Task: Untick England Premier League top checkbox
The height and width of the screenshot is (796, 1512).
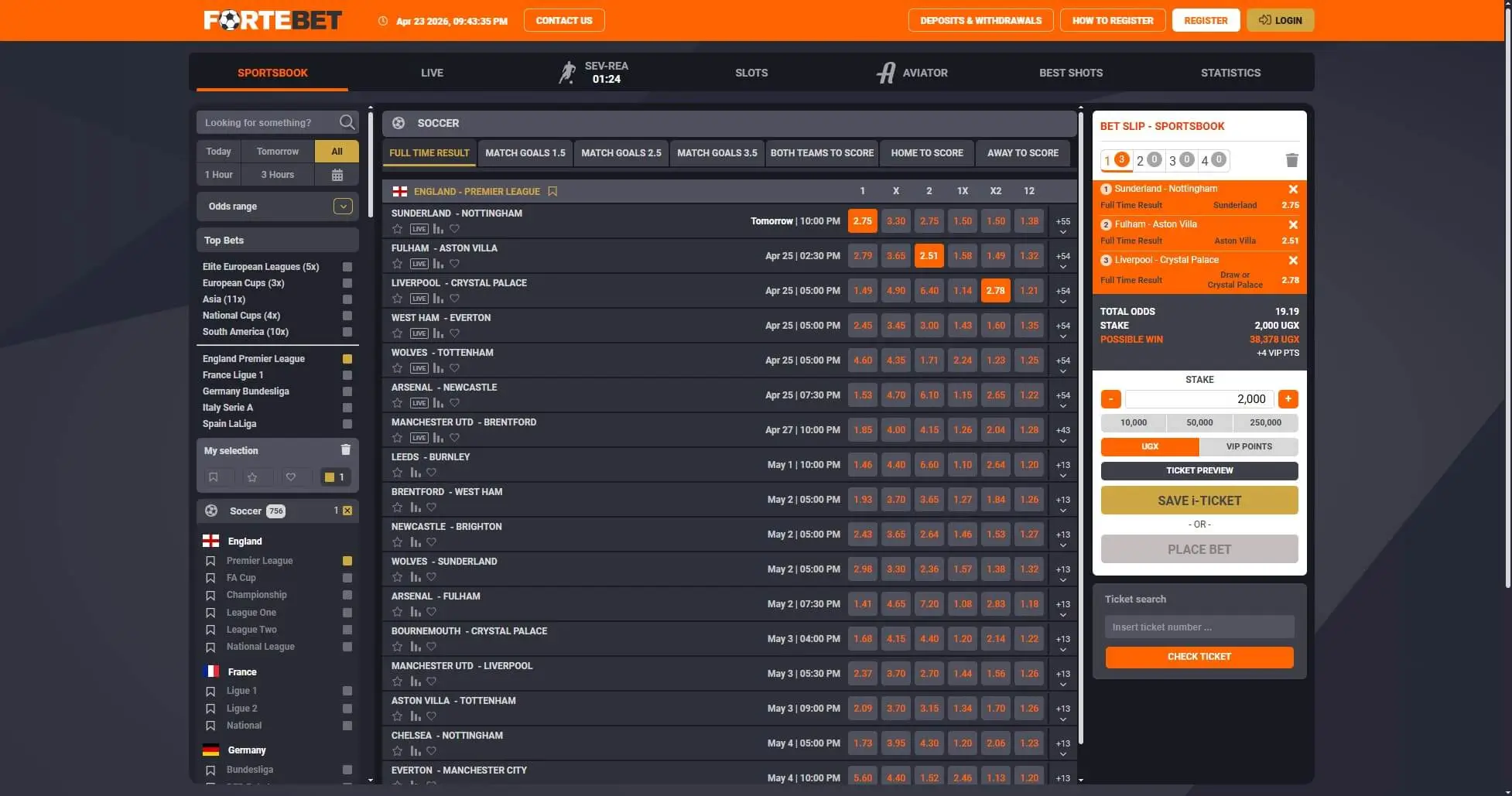Action: [347, 359]
